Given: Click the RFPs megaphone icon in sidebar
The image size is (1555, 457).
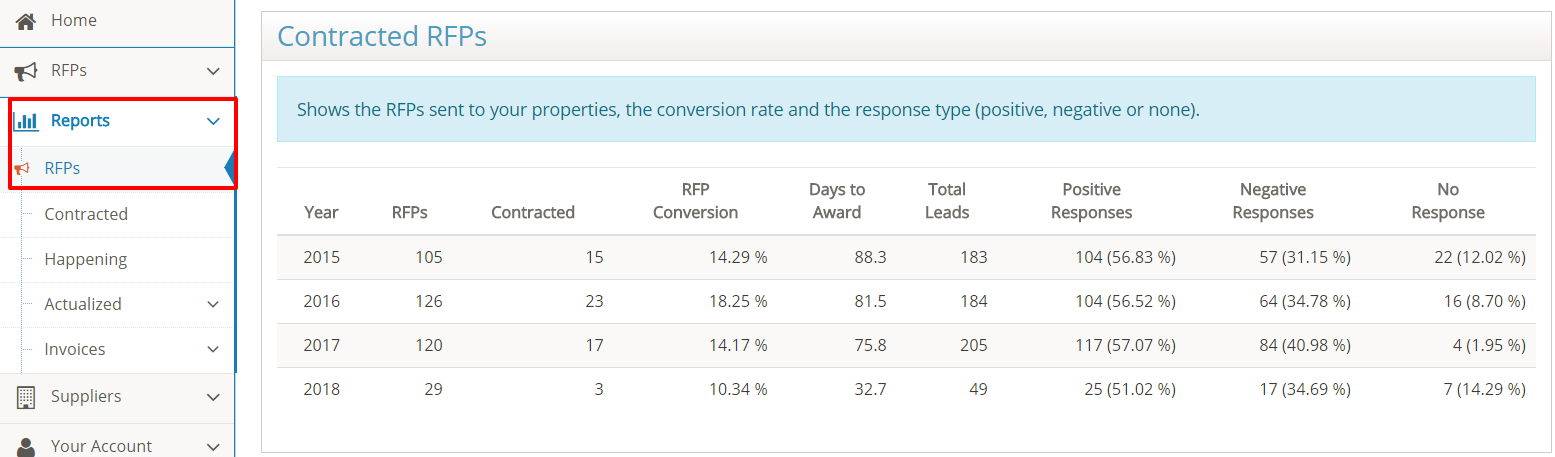Looking at the screenshot, I should (26, 71).
